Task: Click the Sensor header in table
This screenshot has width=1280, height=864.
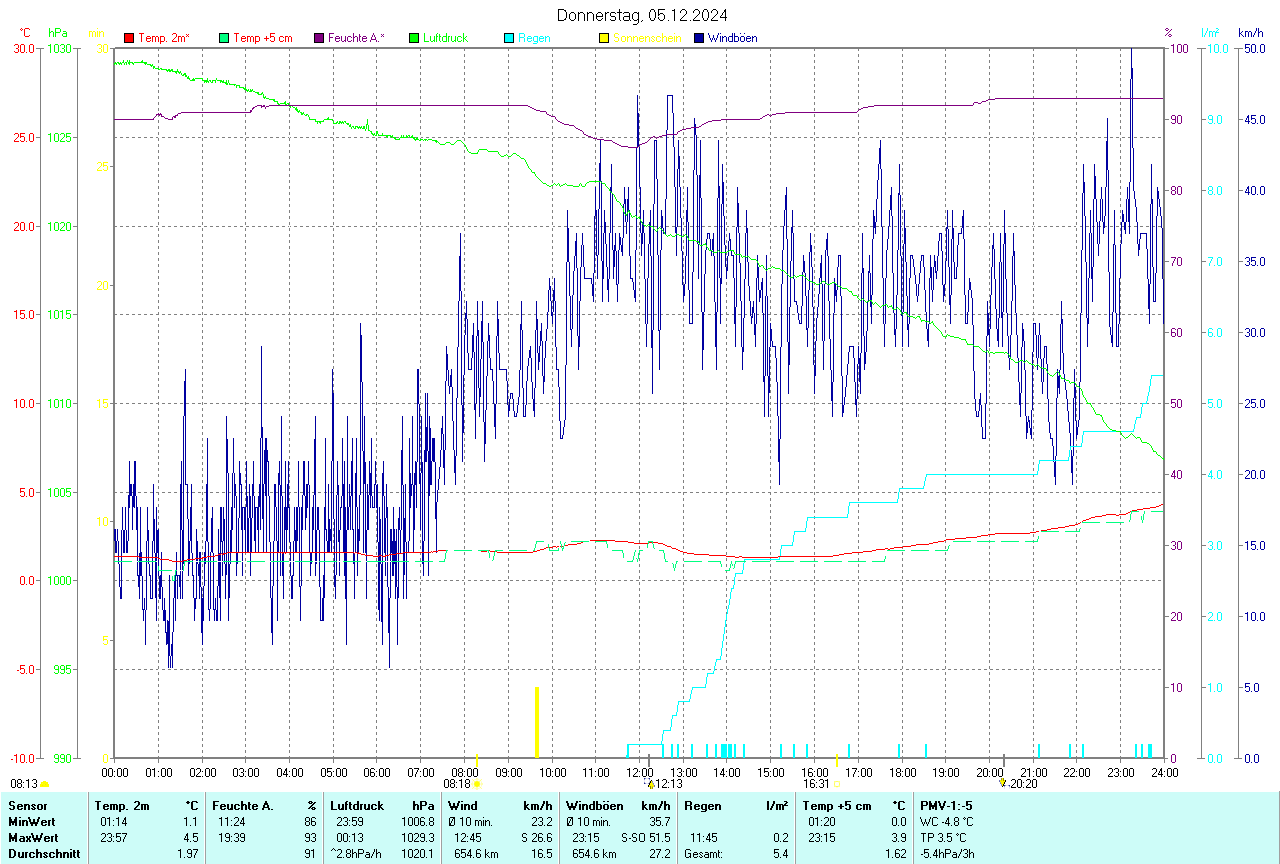Action: click(26, 805)
